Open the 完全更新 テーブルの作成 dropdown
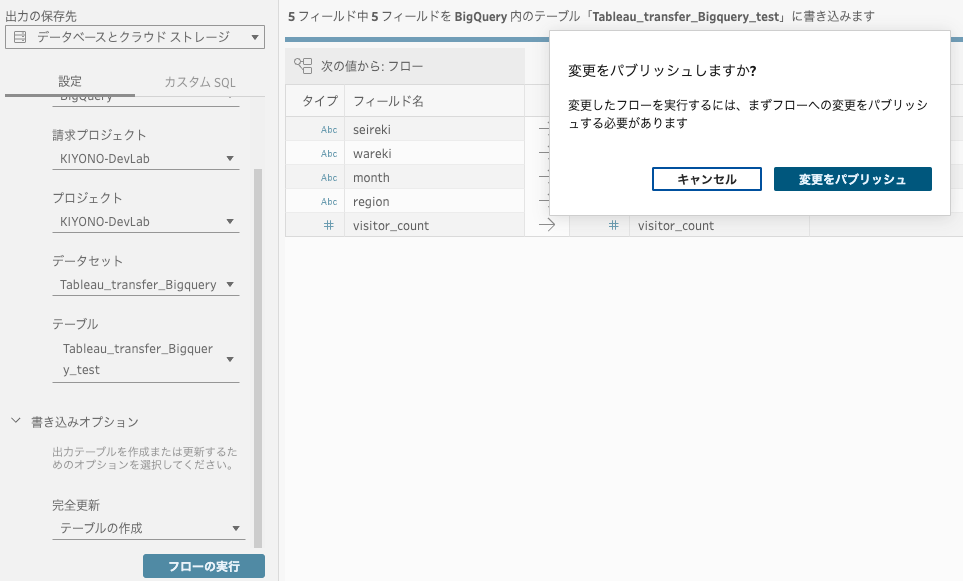The height and width of the screenshot is (581, 963). 149,528
